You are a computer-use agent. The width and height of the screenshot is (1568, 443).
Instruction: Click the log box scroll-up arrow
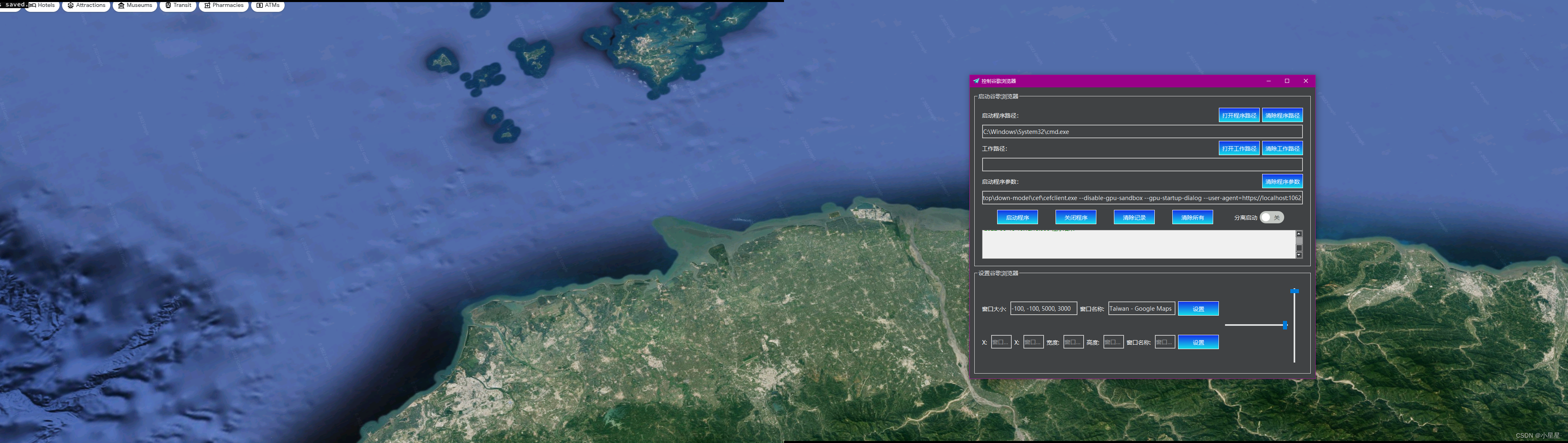point(1299,234)
